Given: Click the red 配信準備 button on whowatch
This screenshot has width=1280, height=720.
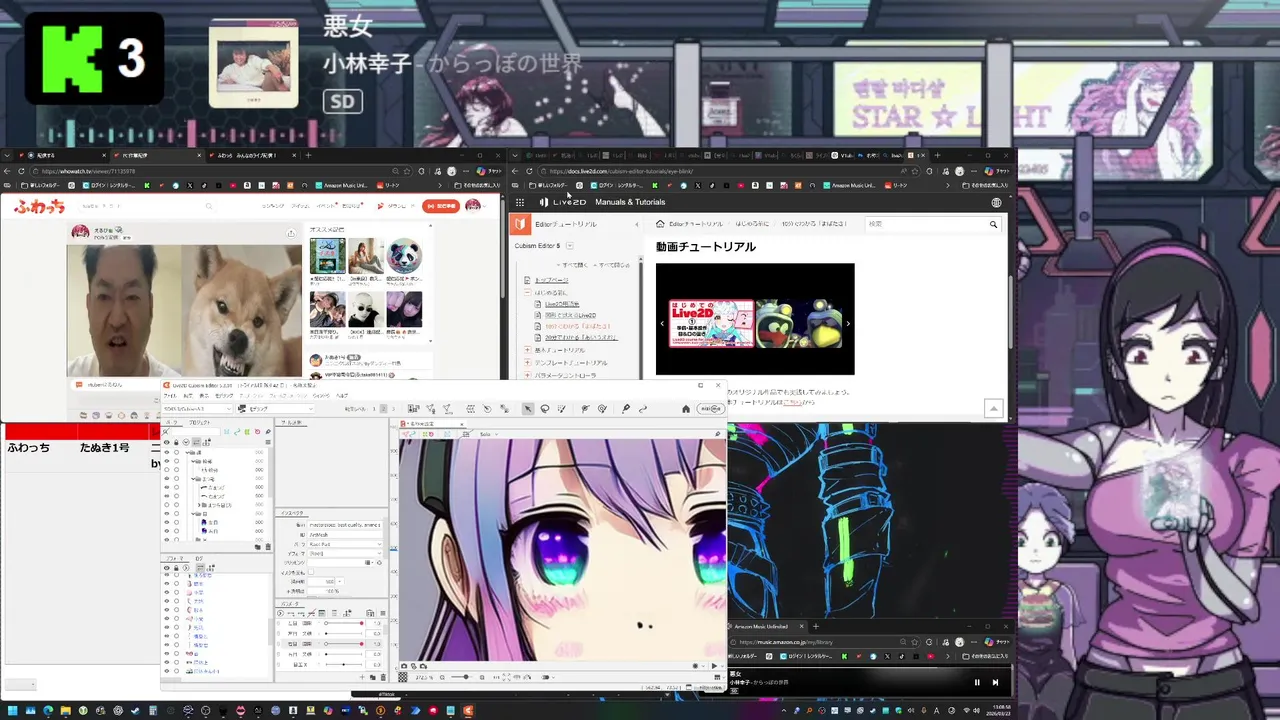Looking at the screenshot, I should [x=441, y=206].
